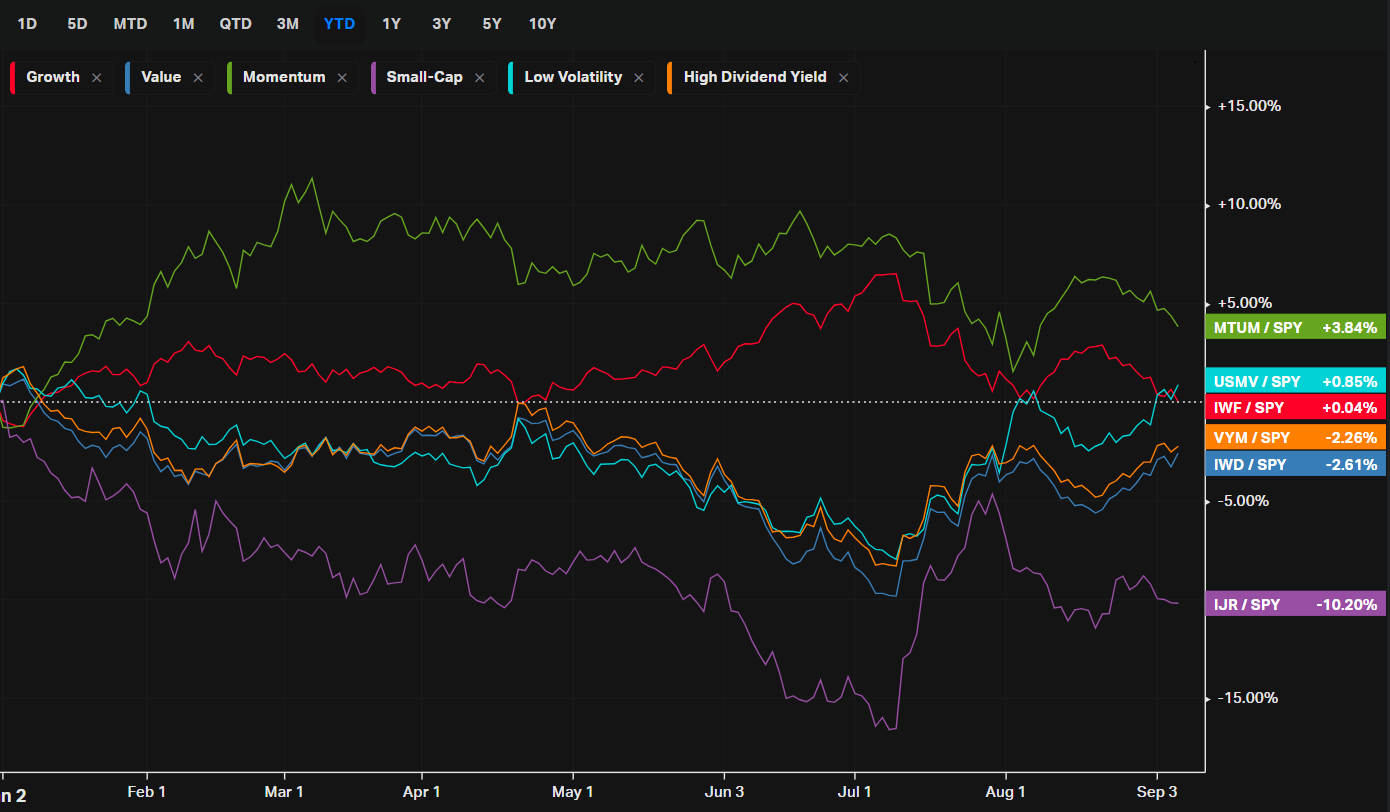Click the IJR / SPY -10.20% label
This screenshot has width=1390, height=812.
[1296, 604]
